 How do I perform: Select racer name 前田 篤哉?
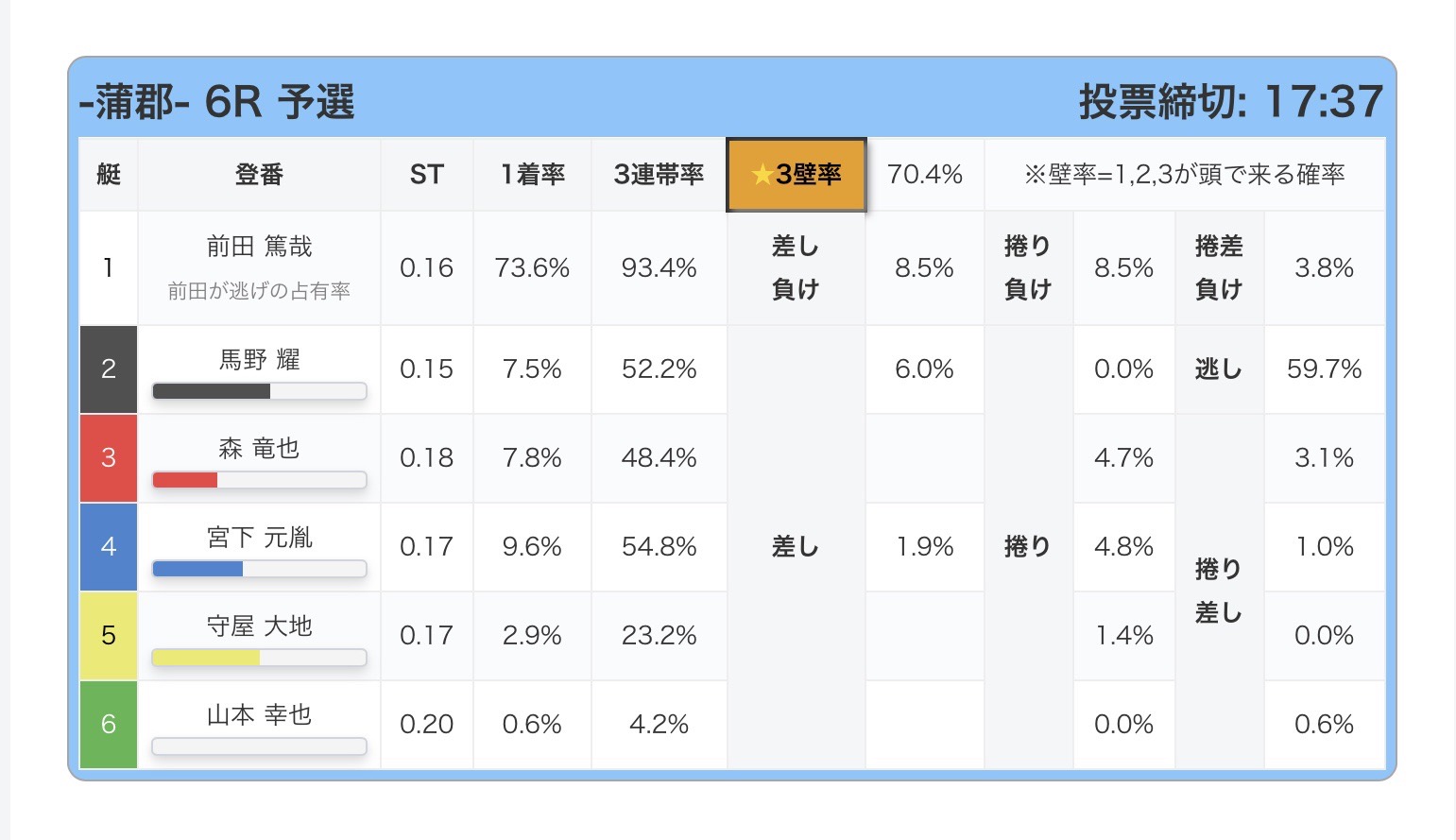[259, 247]
